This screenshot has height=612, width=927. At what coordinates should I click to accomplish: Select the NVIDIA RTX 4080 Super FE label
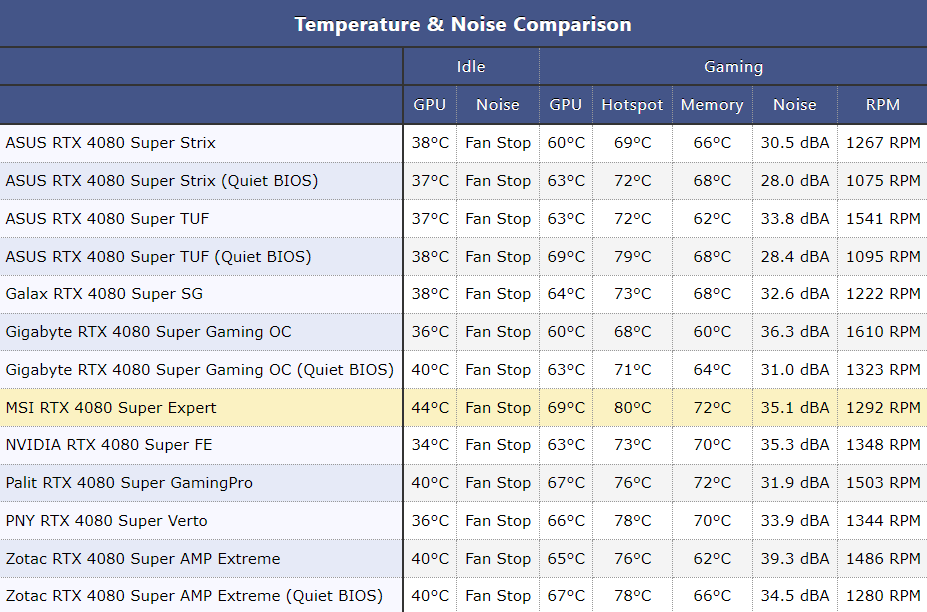click(x=109, y=445)
